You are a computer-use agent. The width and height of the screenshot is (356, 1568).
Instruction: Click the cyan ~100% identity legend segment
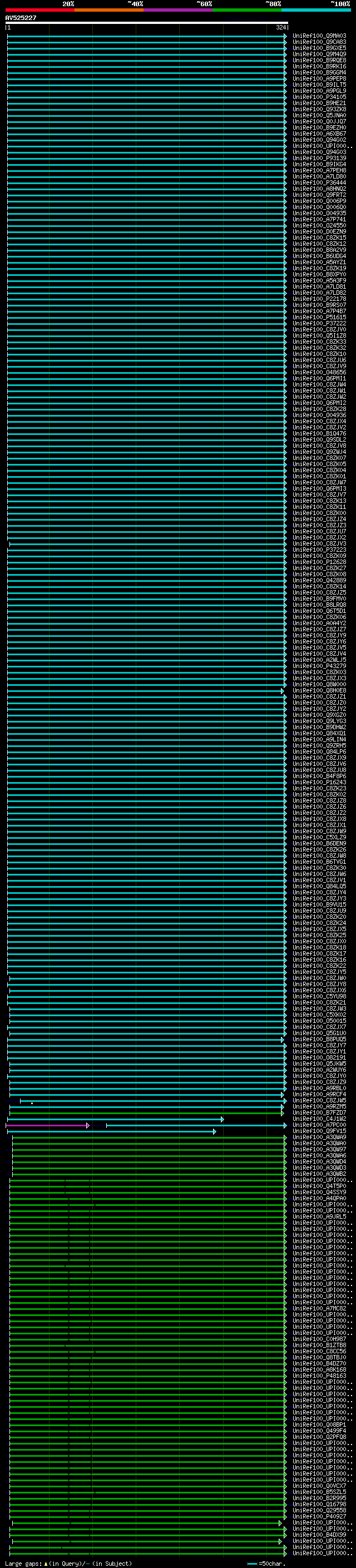[x=316, y=10]
